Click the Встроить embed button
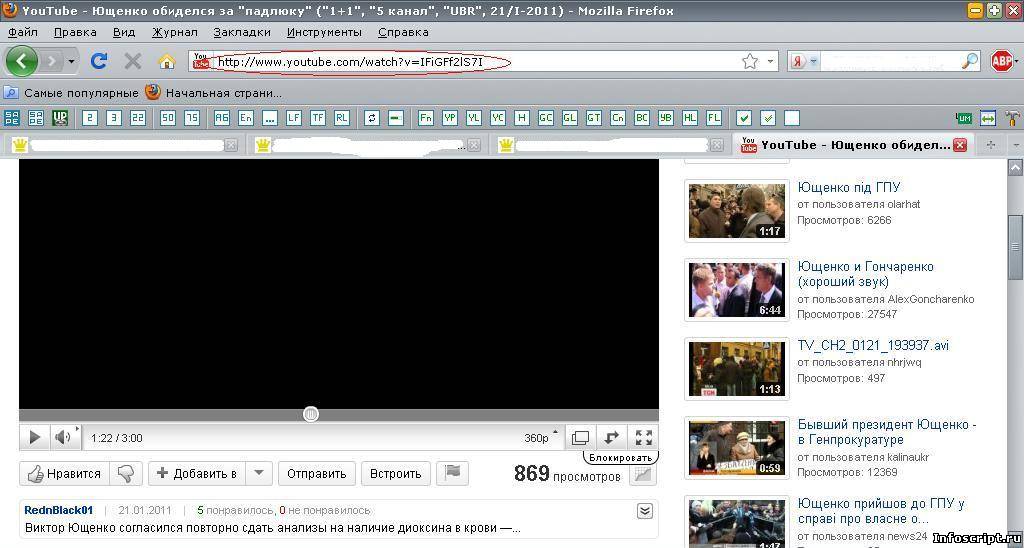Screen dimensions: 1026x548 point(395,473)
